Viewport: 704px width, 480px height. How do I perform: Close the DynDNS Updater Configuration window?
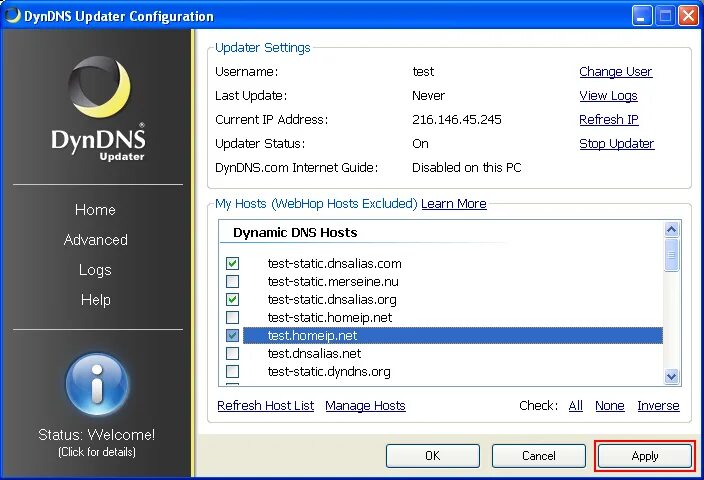688,16
